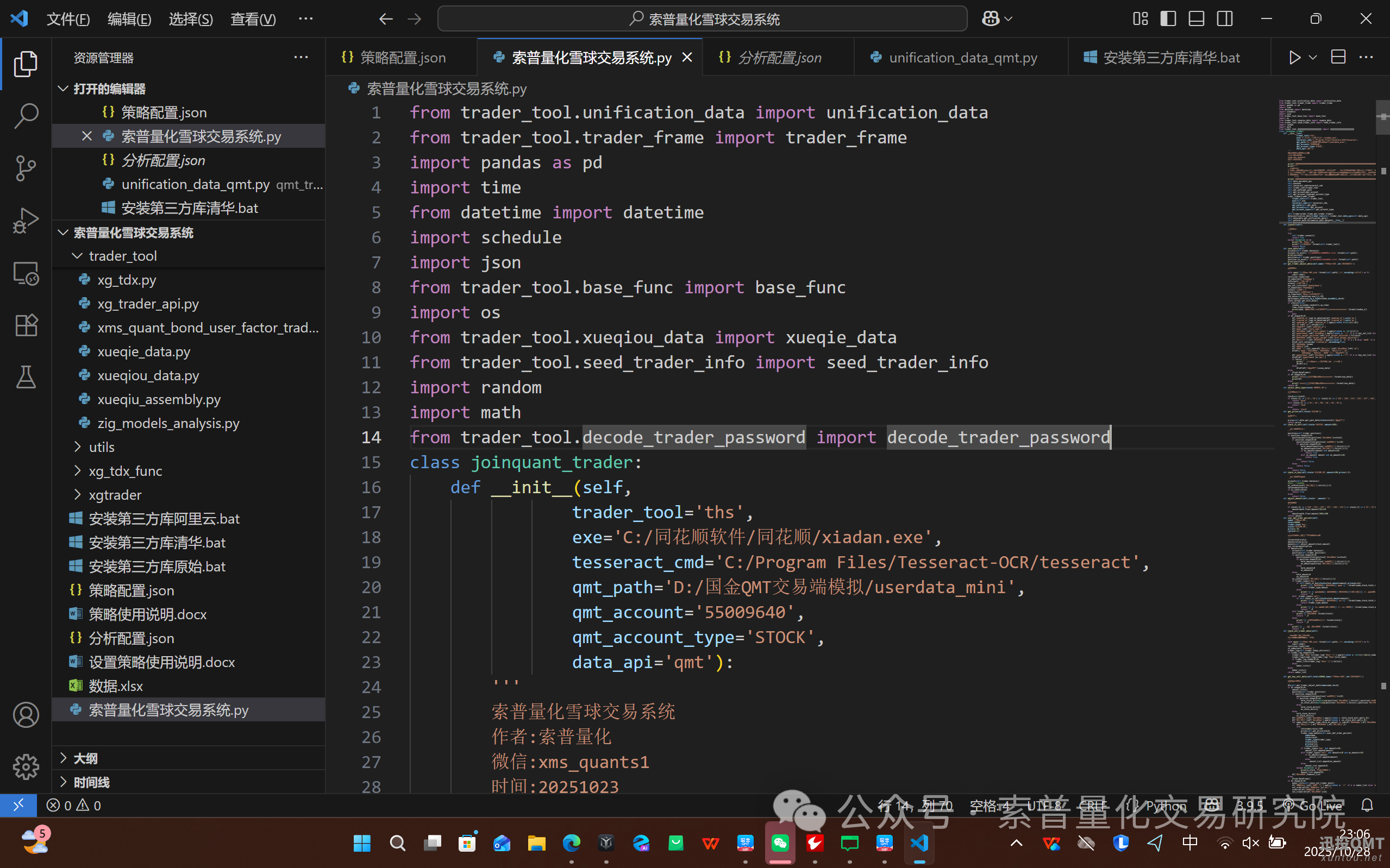
Task: Toggle the secondary sidebar visibility
Action: pos(1225,18)
